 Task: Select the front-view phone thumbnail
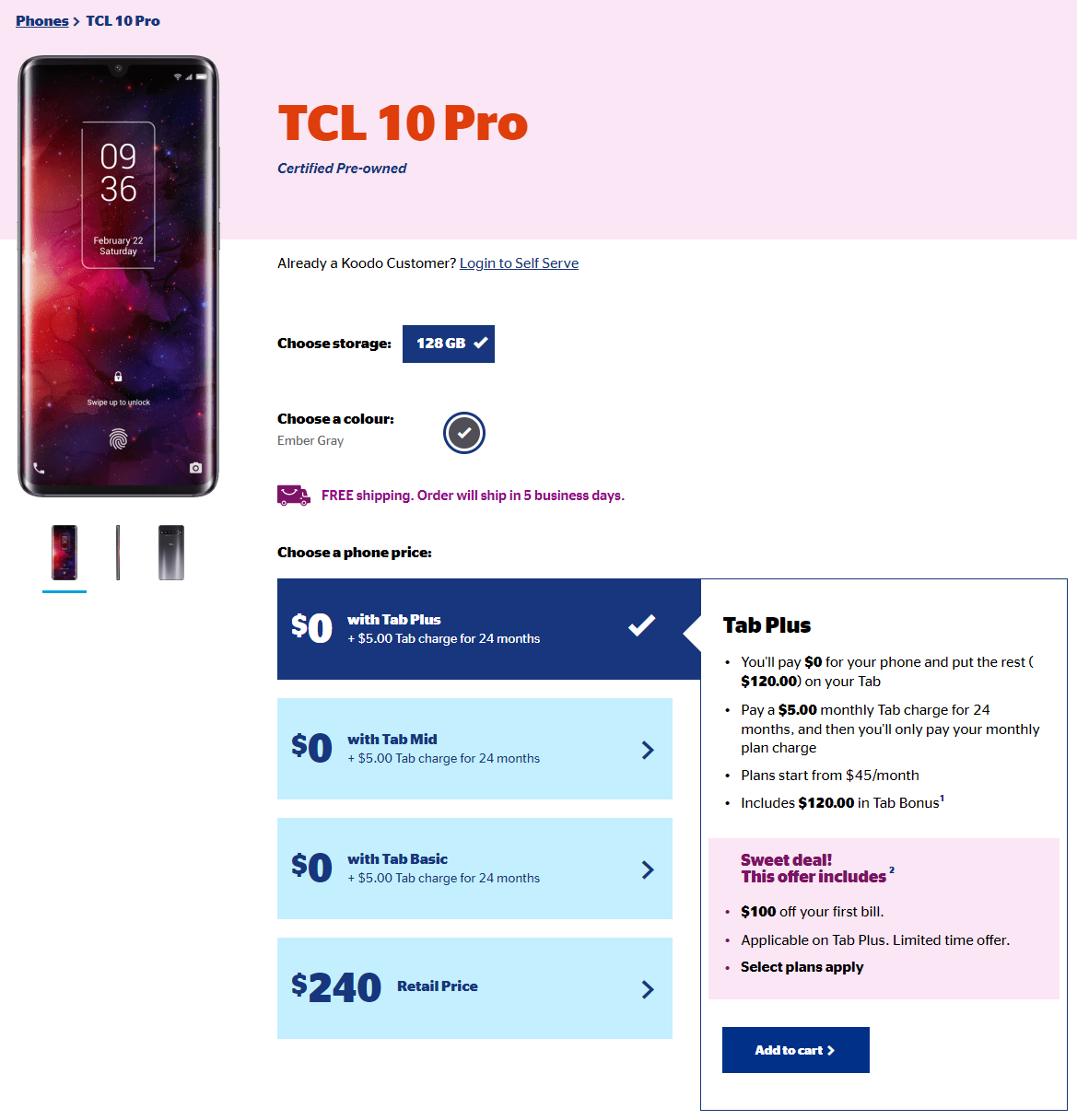(64, 553)
